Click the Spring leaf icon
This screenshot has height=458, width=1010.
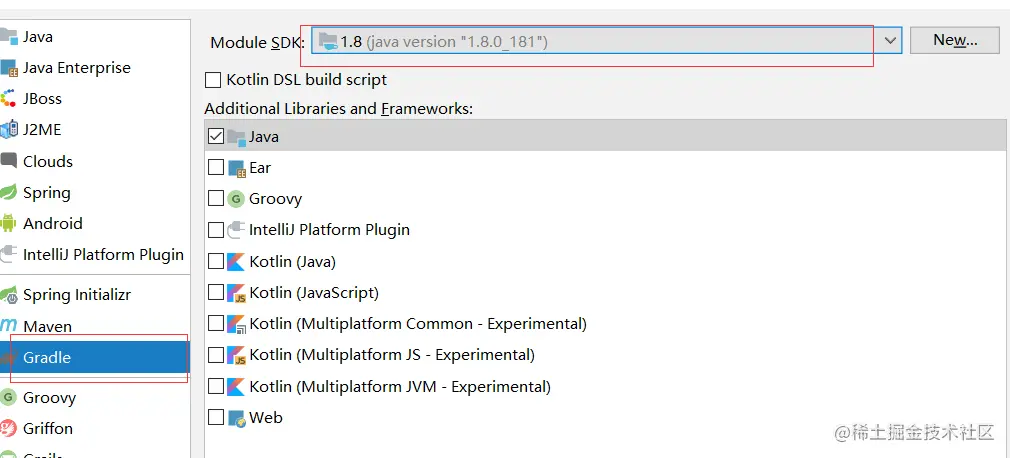[8, 192]
